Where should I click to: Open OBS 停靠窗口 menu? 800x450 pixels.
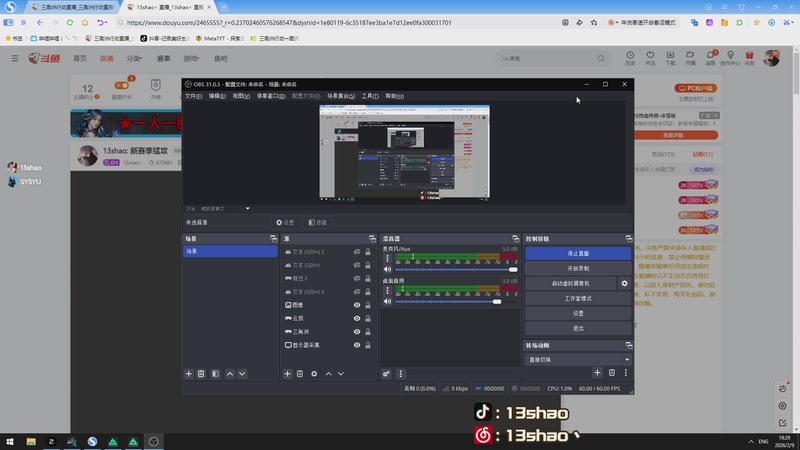[x=271, y=96]
